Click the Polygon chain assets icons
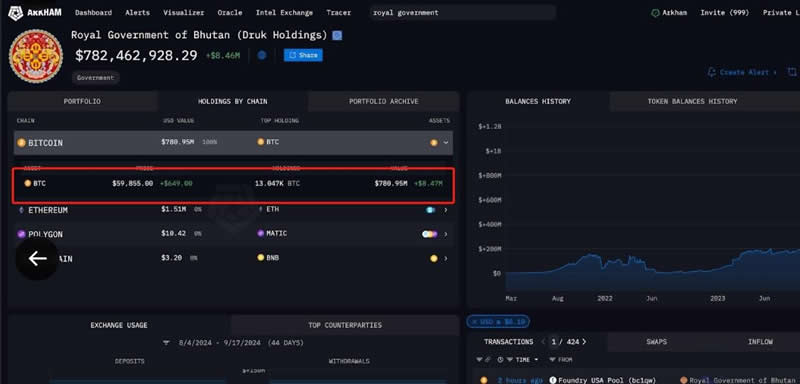This screenshot has width=800, height=384. pyautogui.click(x=430, y=234)
